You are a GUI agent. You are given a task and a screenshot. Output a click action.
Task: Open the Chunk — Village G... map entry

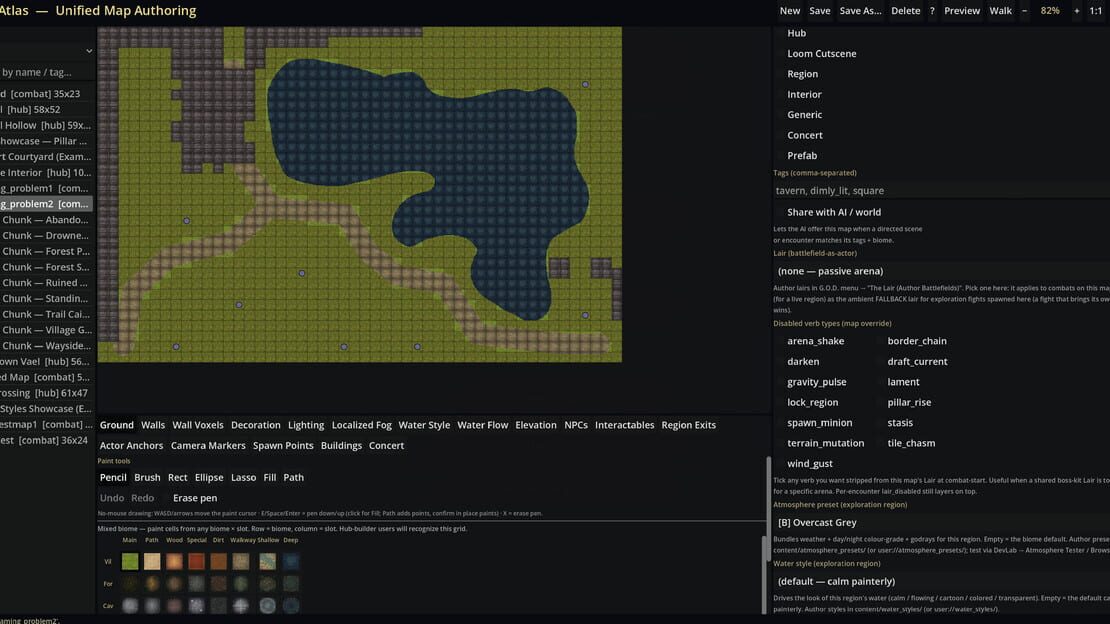(x=47, y=330)
